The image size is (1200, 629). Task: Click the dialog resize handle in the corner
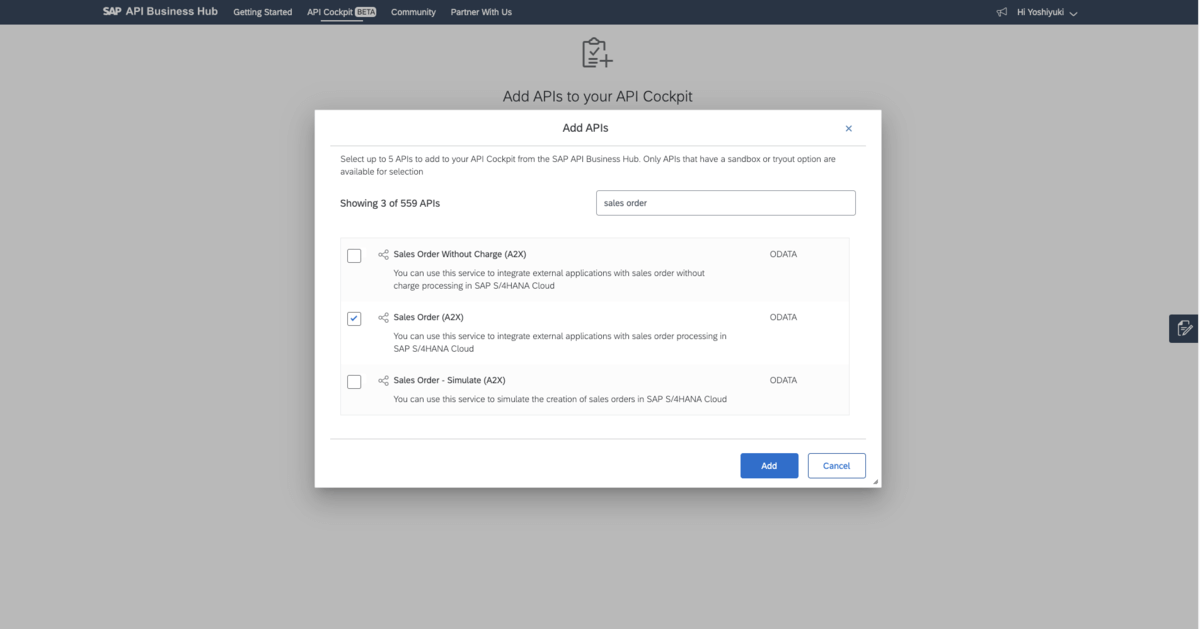(x=876, y=482)
